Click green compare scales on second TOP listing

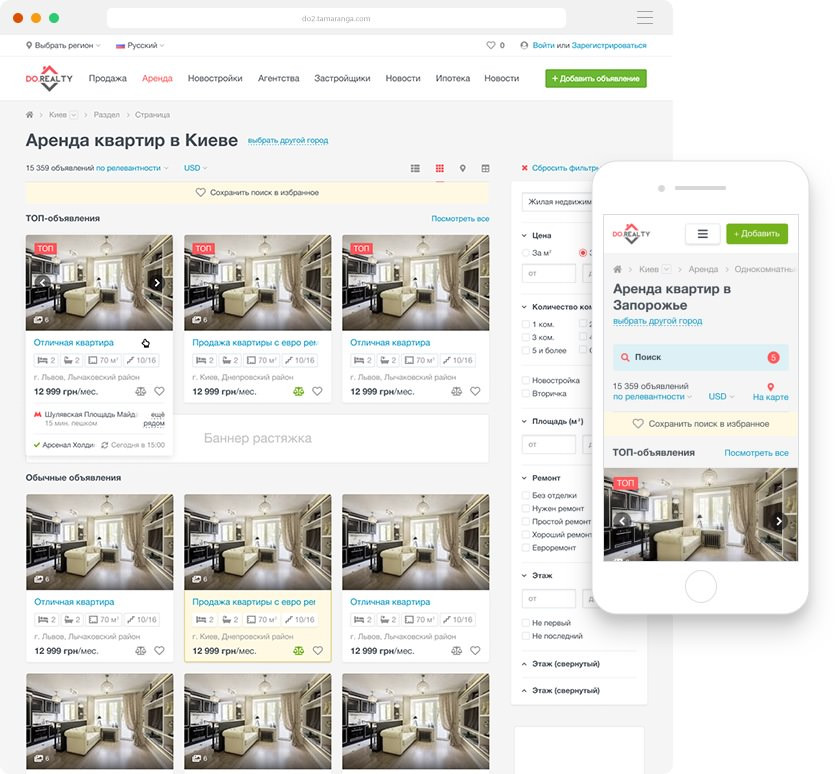(298, 391)
